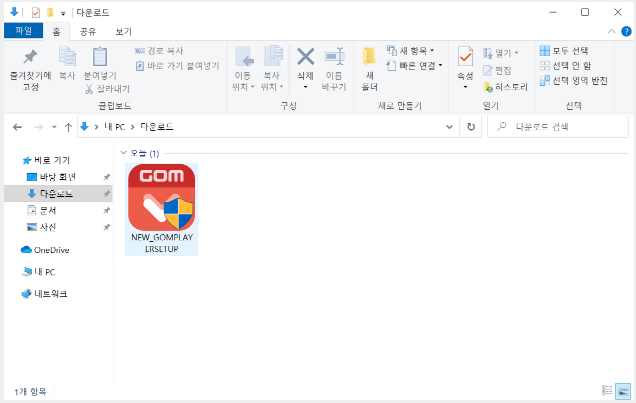
Task: Click the blue Help question mark icon
Action: pos(626,31)
